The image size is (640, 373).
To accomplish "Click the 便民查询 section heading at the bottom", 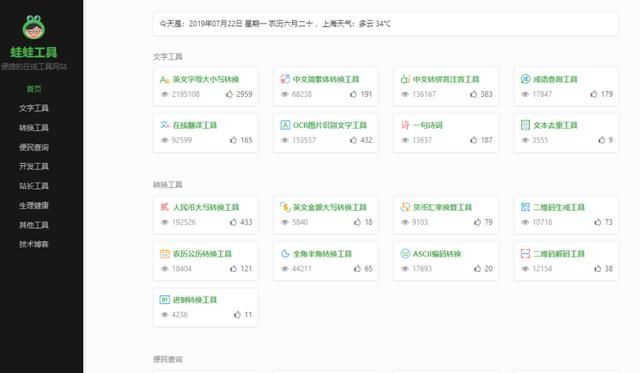I will click(168, 359).
